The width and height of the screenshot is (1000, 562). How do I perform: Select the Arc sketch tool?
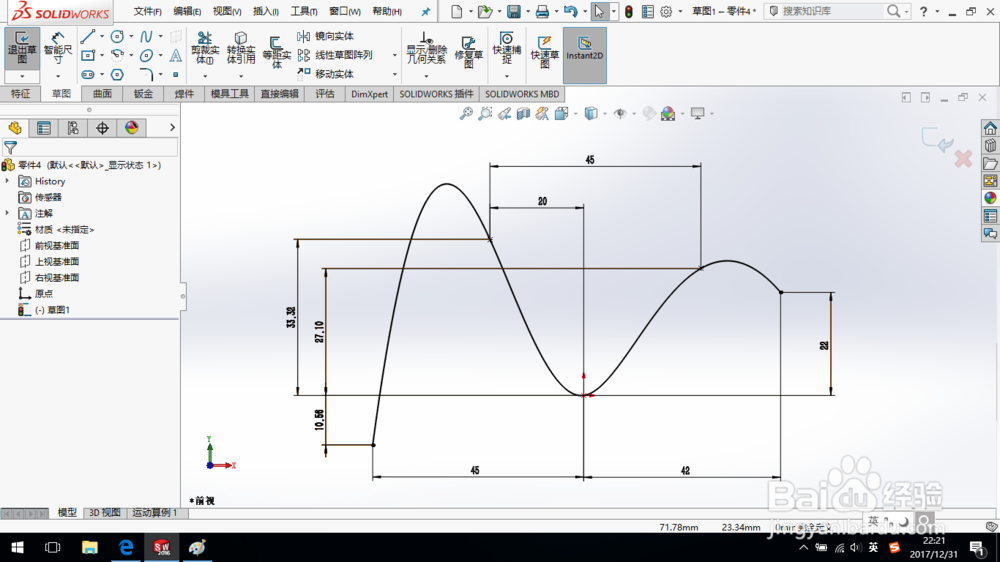tap(117, 55)
